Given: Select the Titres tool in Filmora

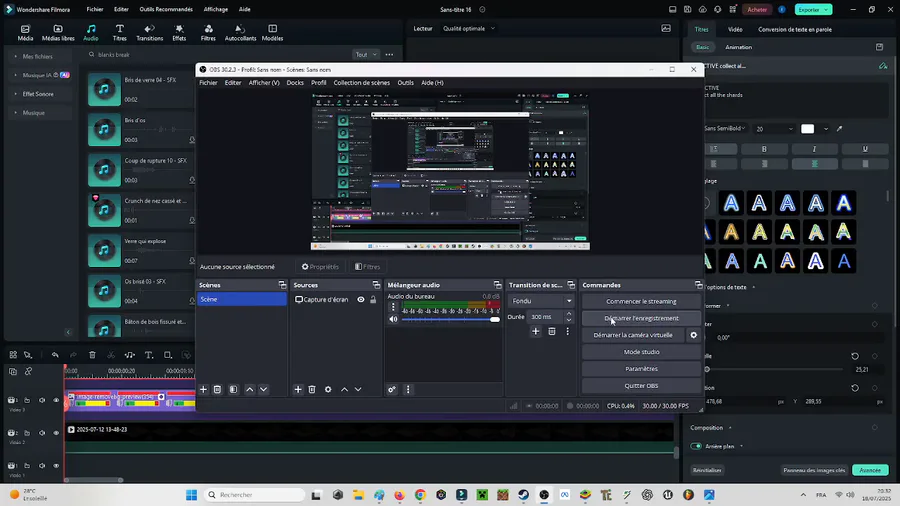Looking at the screenshot, I should (119, 33).
